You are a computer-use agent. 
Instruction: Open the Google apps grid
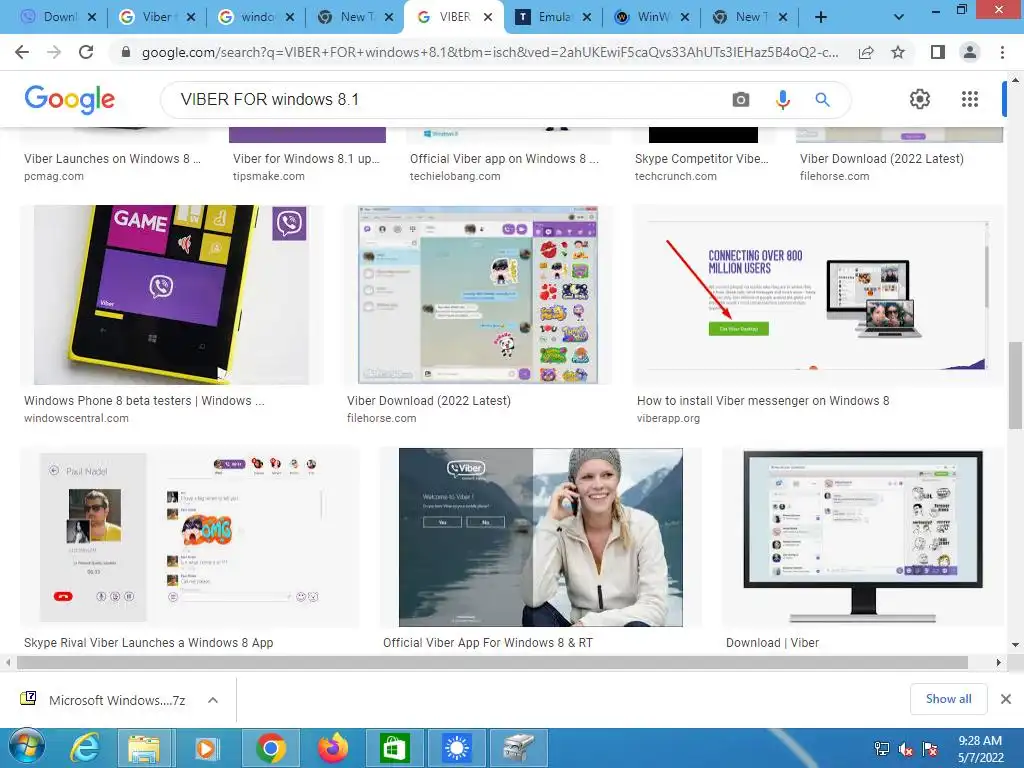(970, 99)
